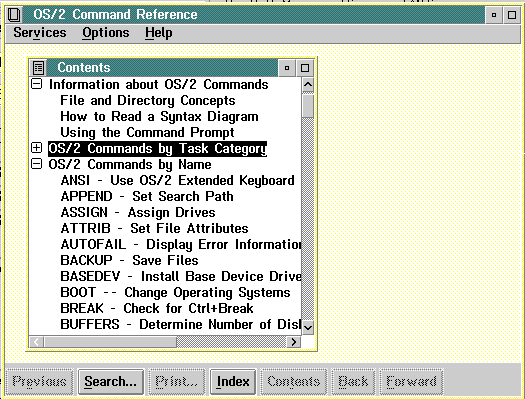Select ATTRIB - Set File Attributes
Image resolution: width=525 pixels, height=399 pixels.
(154, 229)
